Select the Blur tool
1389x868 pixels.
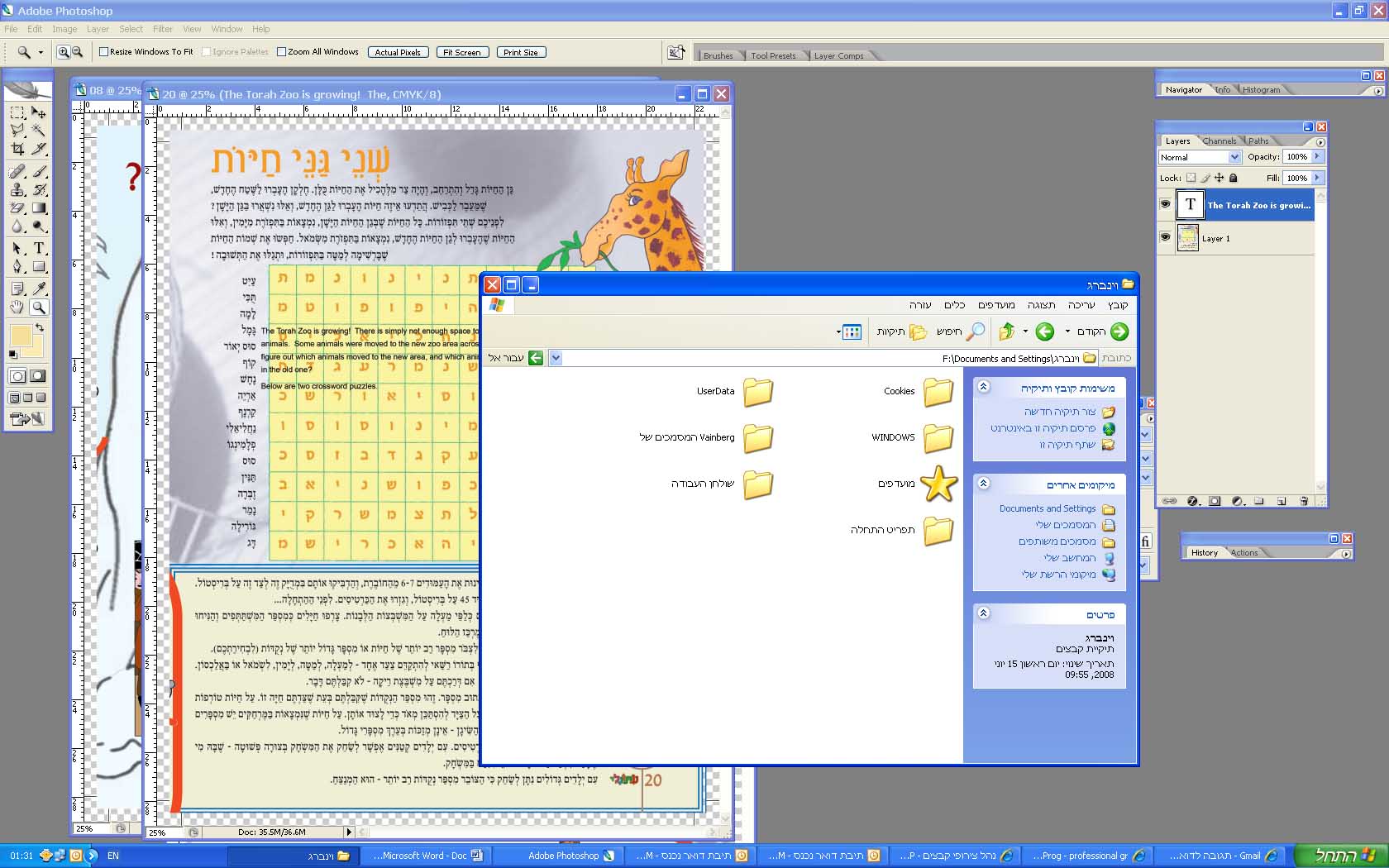coord(17,227)
